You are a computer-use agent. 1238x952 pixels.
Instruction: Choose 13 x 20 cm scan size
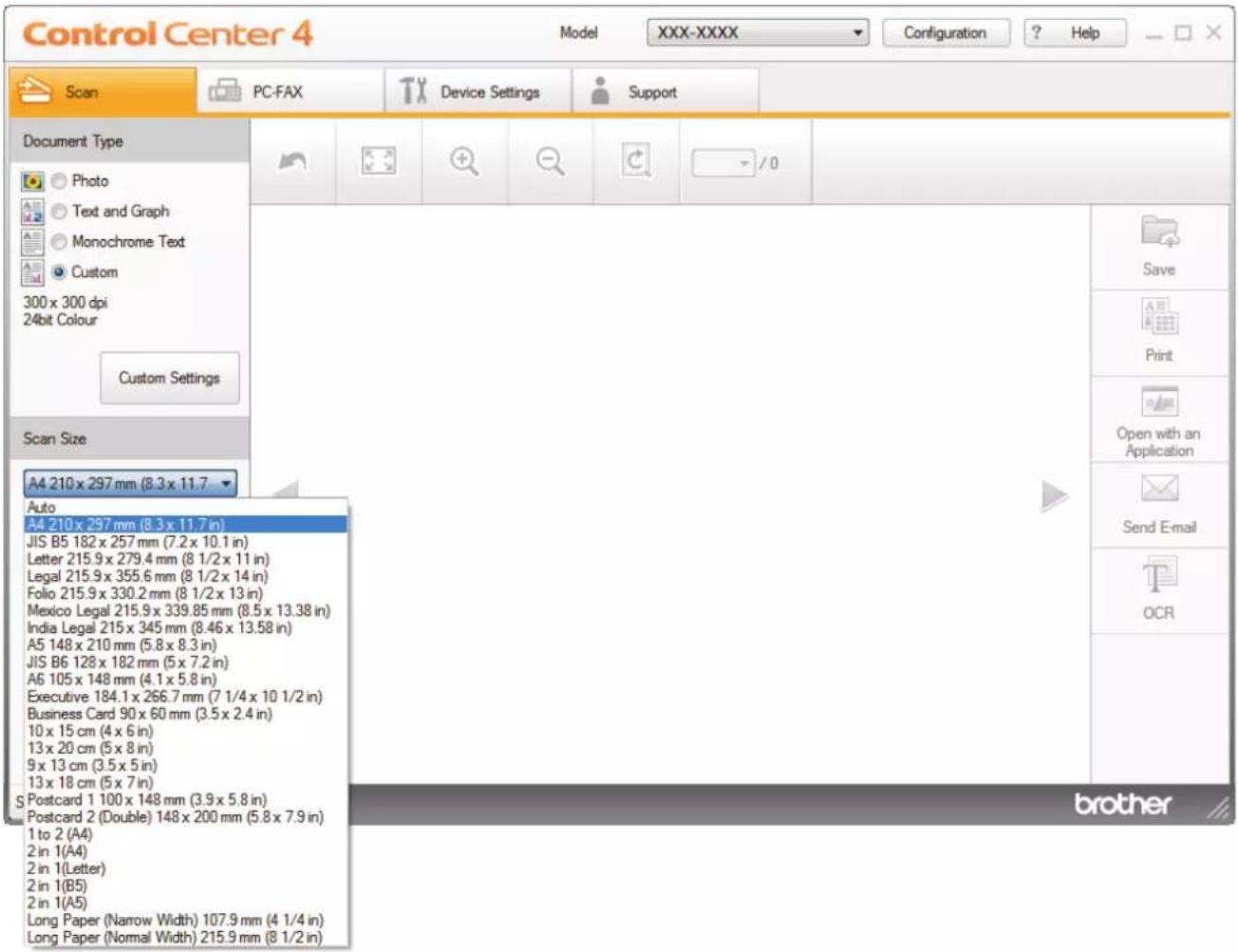tap(186, 747)
